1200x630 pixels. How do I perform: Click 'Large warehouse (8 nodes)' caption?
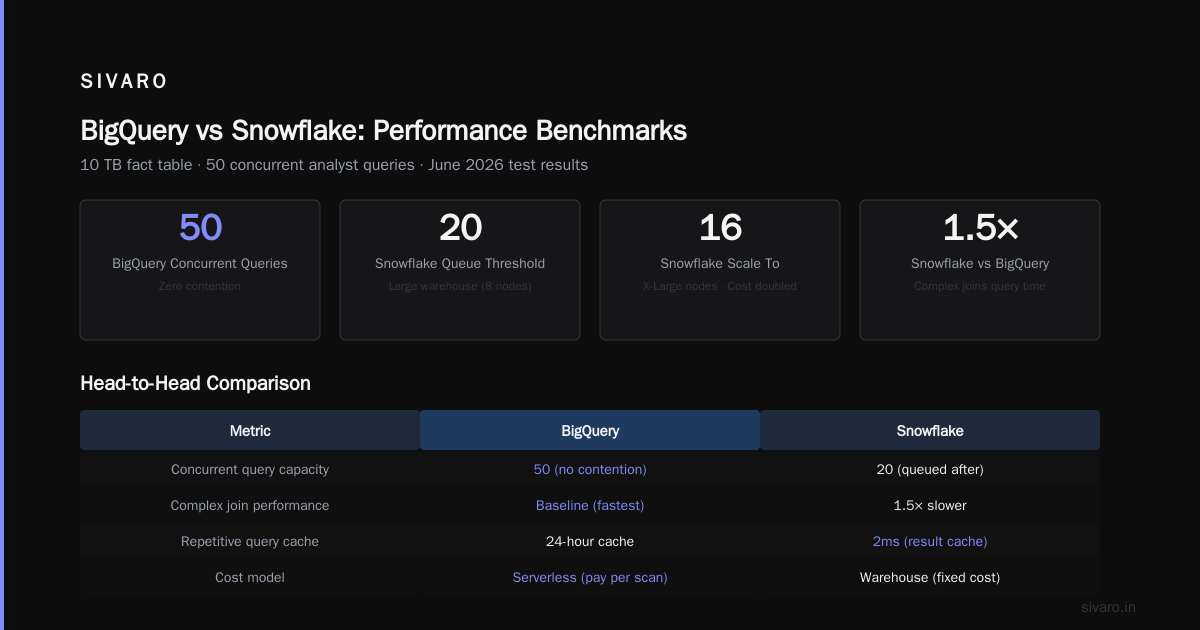coord(460,286)
